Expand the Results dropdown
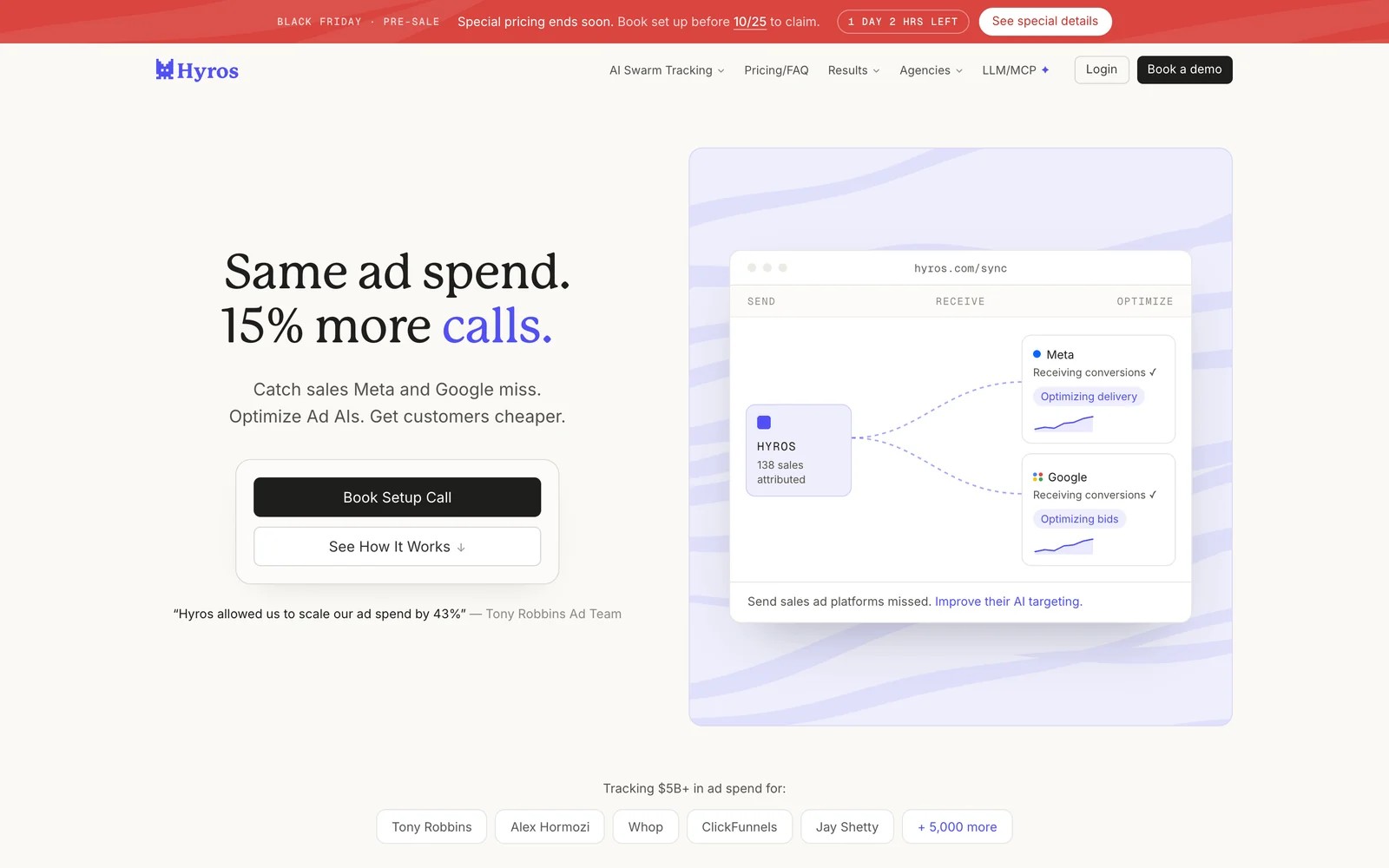Image resolution: width=1389 pixels, height=868 pixels. click(x=853, y=70)
